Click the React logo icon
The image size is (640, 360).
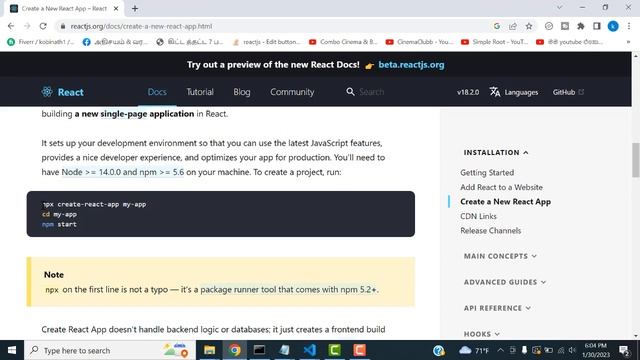coord(47,92)
